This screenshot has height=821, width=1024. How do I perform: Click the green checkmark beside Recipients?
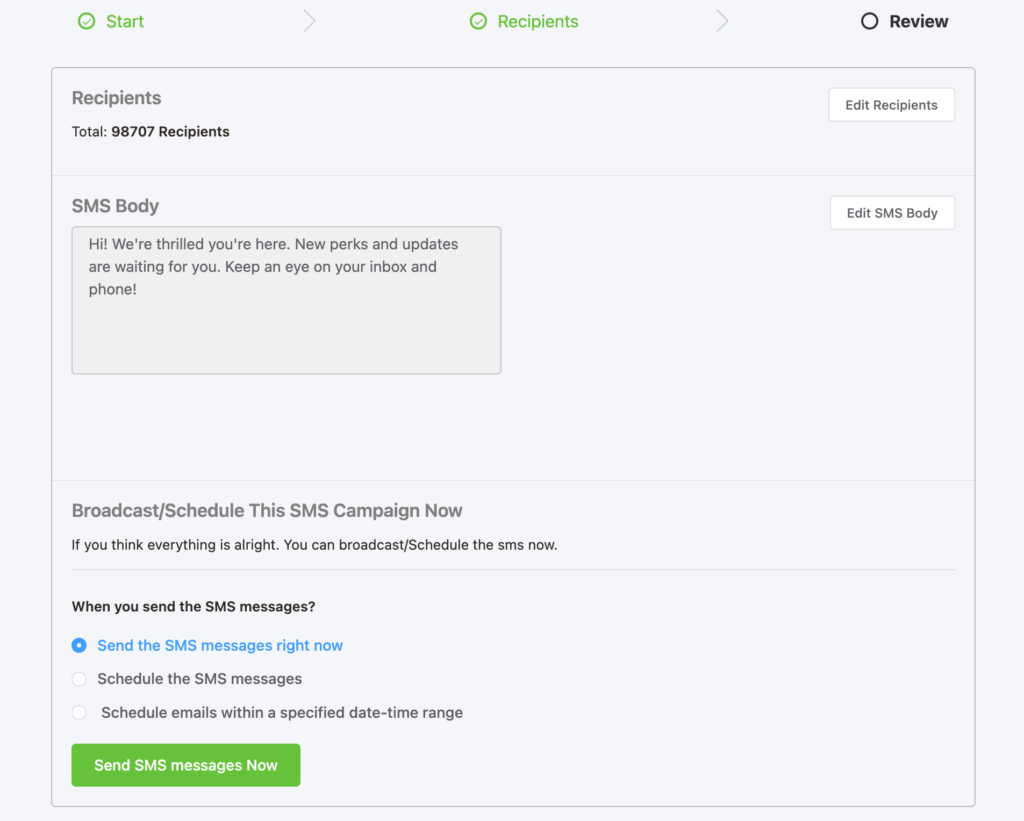pyautogui.click(x=479, y=21)
